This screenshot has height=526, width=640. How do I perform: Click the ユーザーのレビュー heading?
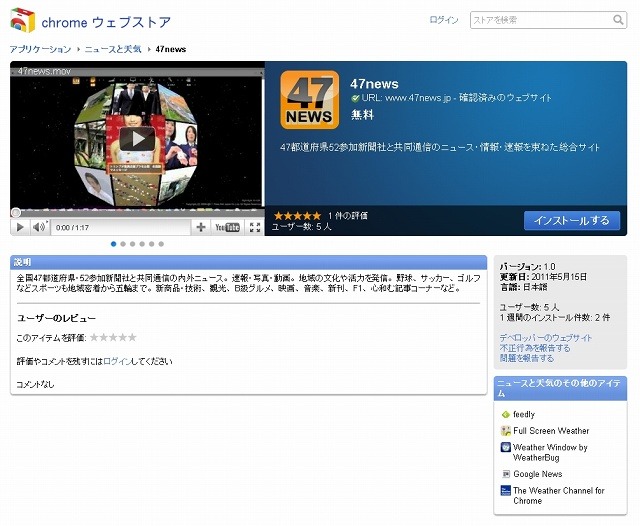(56, 319)
